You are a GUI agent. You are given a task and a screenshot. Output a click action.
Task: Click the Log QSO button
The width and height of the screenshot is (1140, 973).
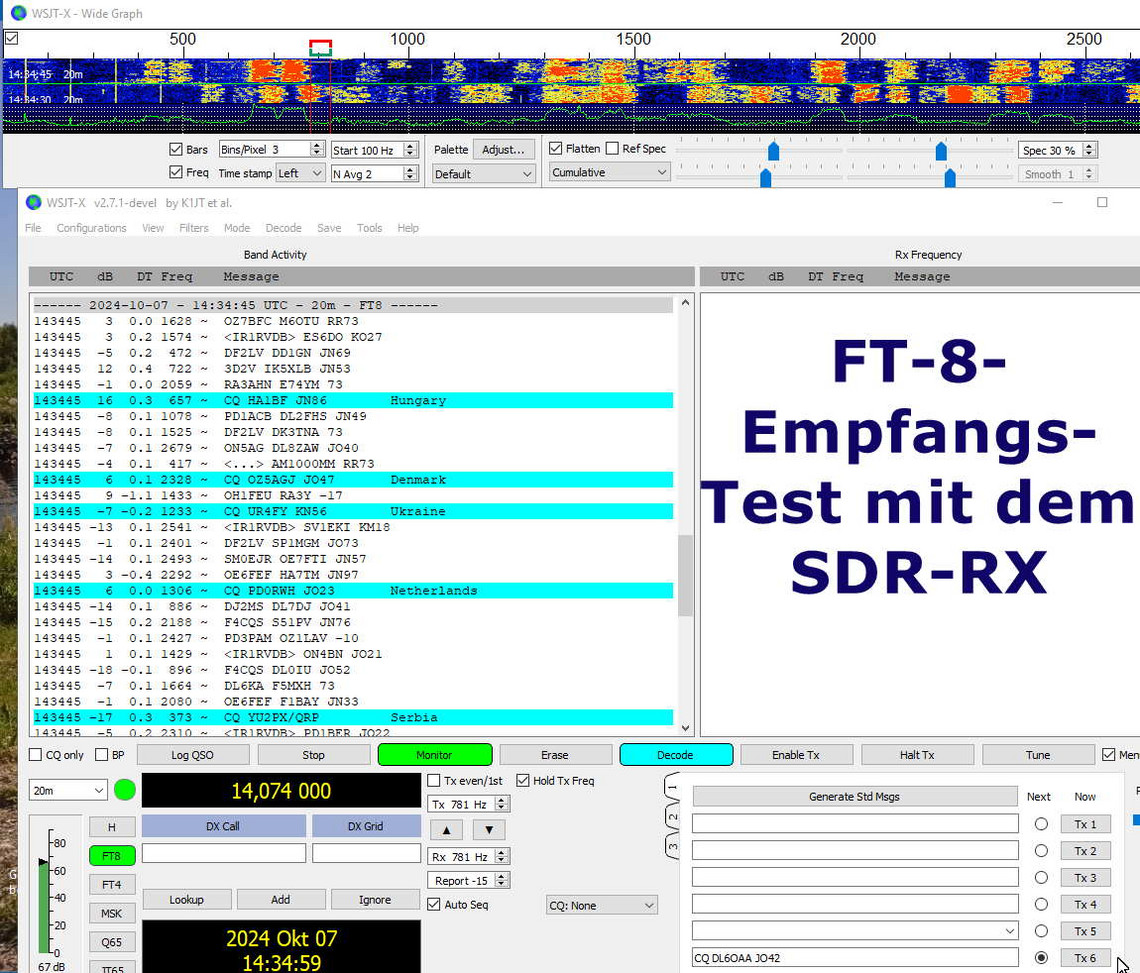click(x=193, y=755)
